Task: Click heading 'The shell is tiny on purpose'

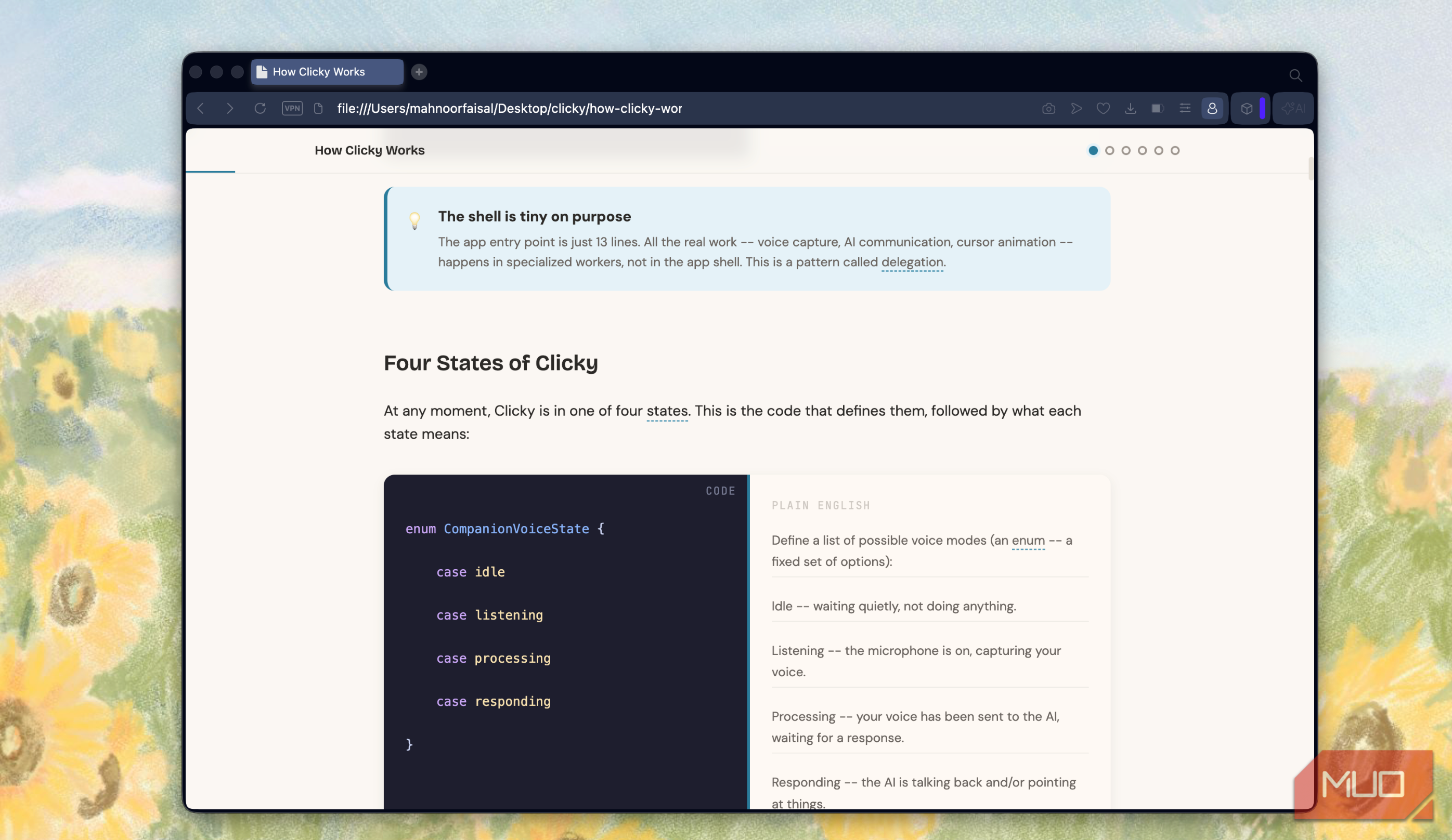Action: [x=534, y=216]
